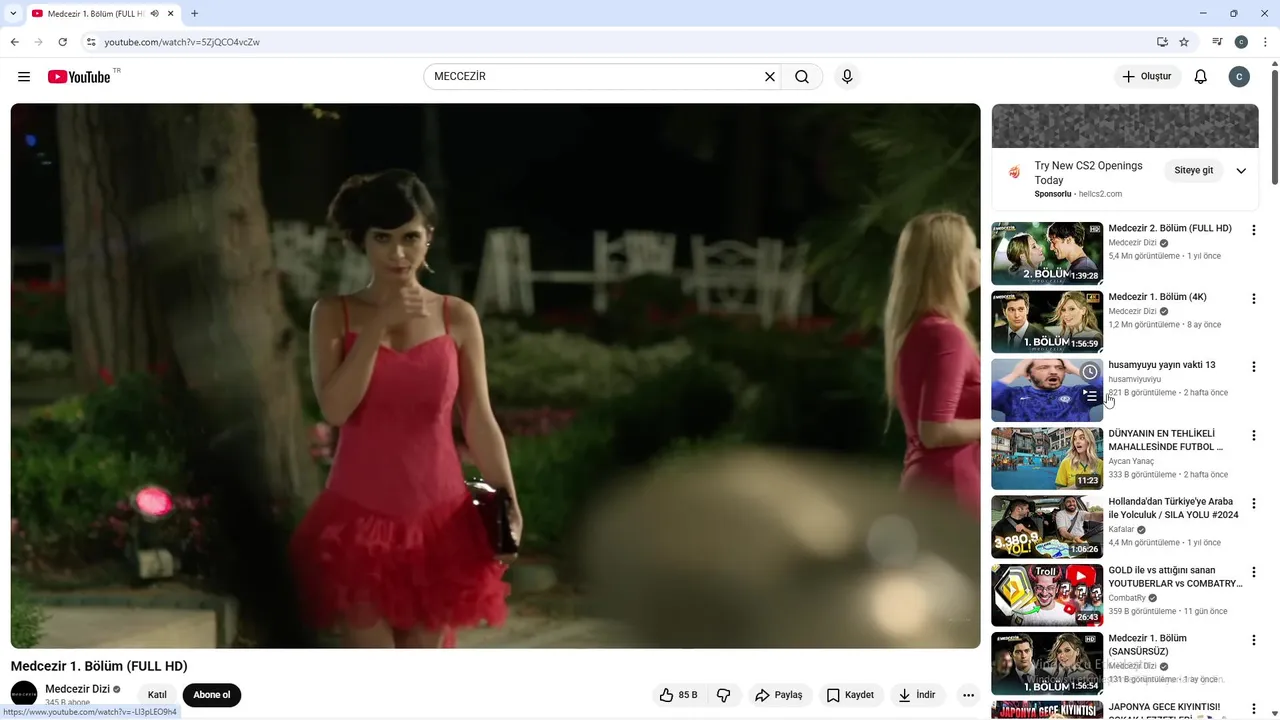
Task: Open options for DÜNYANIN EN TEHLİKELİ video
Action: (x=1253, y=435)
